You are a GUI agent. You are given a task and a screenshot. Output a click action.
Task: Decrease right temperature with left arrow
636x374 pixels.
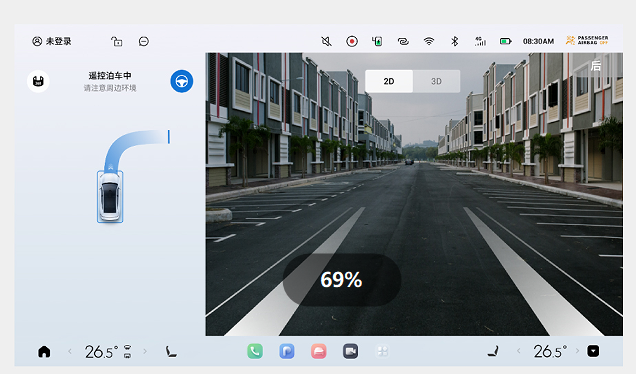(519, 351)
